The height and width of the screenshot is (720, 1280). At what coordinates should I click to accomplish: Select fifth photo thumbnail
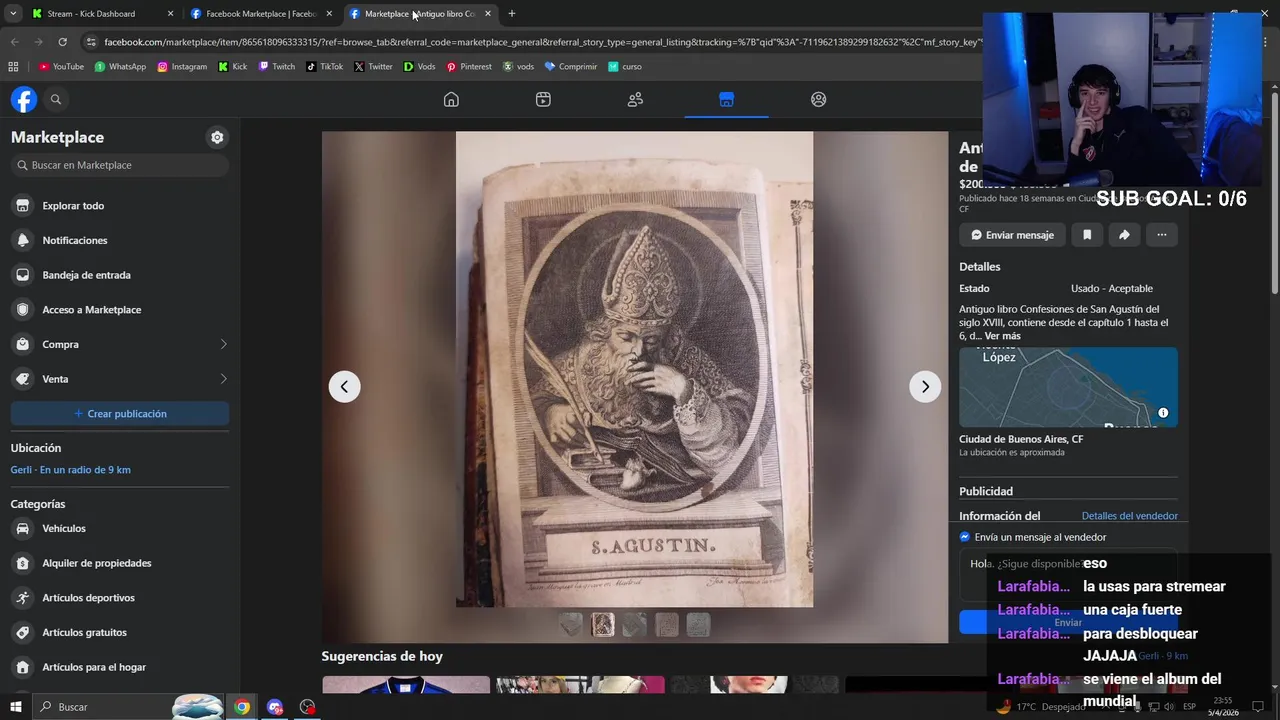tap(698, 625)
